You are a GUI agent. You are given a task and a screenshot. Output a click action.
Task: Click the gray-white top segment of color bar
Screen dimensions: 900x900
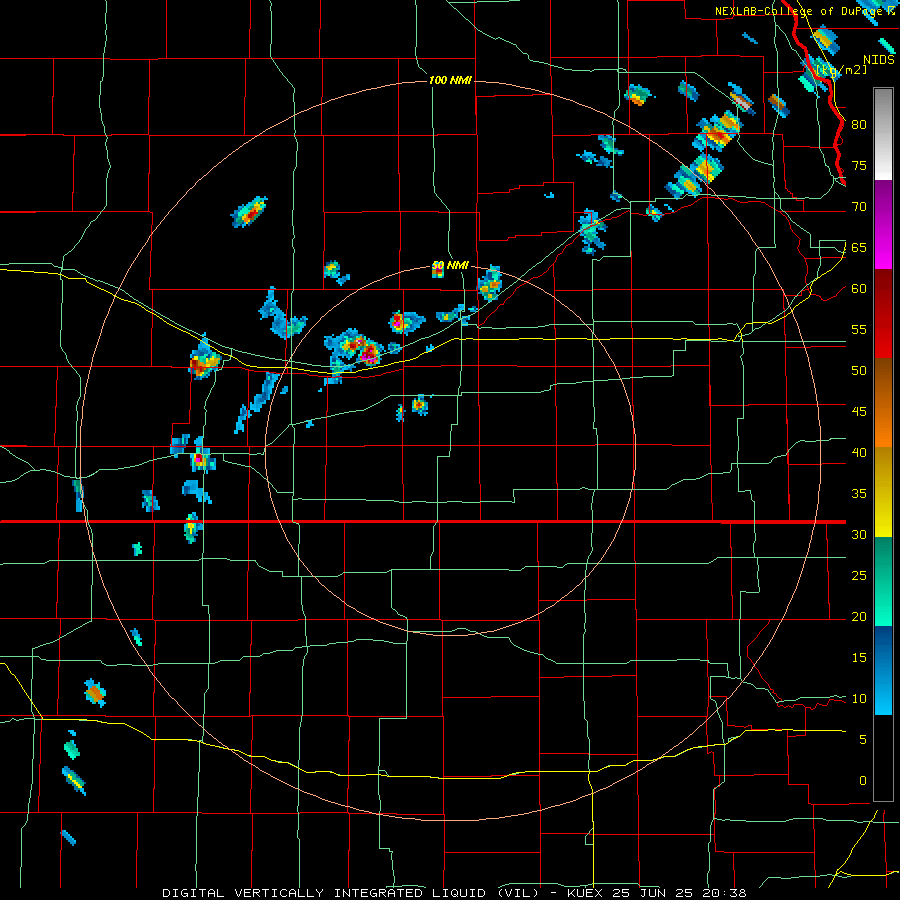(x=883, y=134)
